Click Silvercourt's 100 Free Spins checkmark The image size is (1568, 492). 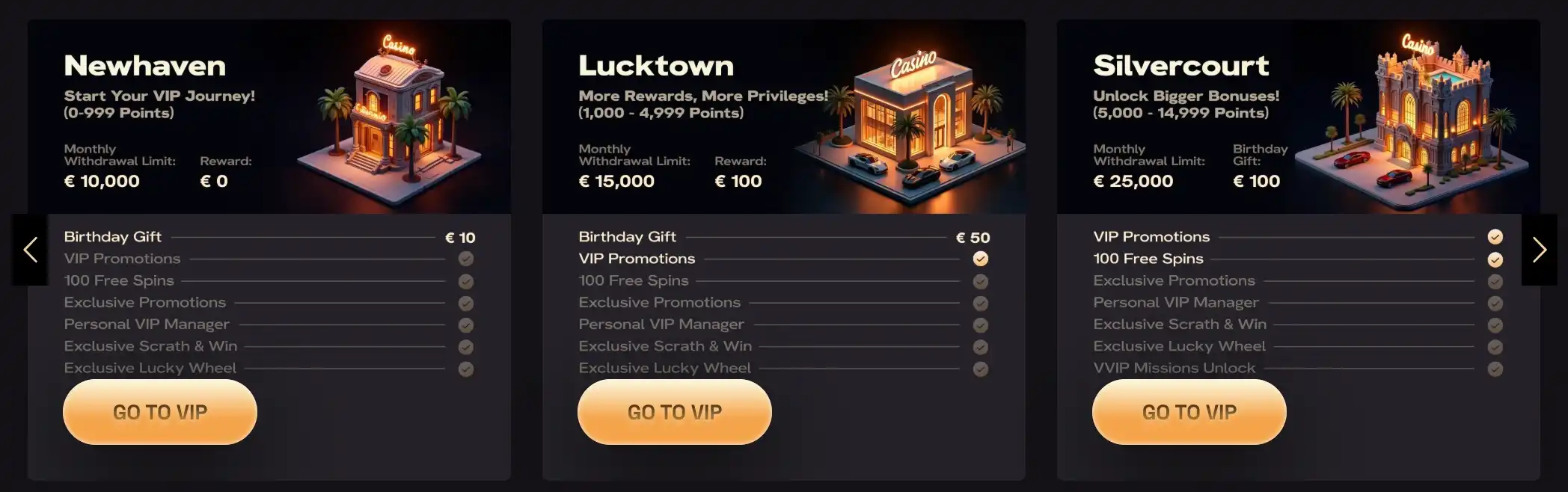click(x=1495, y=259)
